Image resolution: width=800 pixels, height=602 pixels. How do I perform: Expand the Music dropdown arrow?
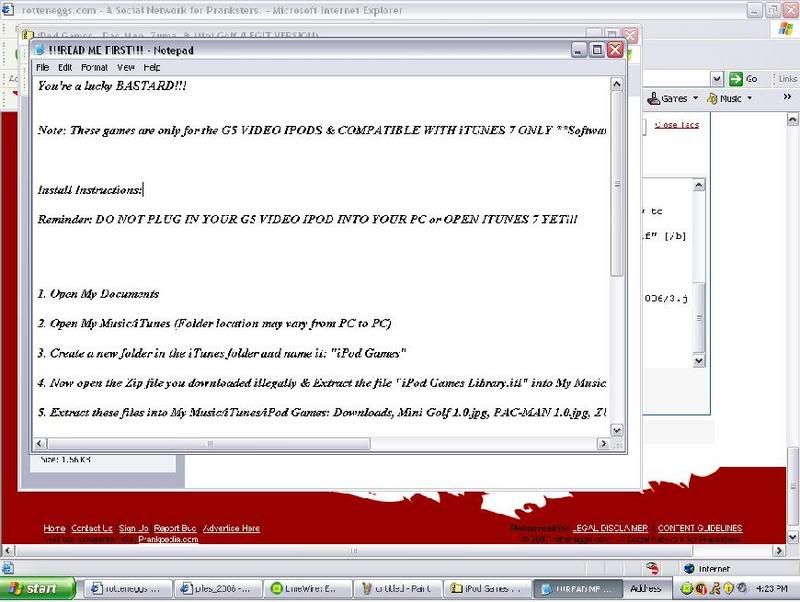click(749, 98)
